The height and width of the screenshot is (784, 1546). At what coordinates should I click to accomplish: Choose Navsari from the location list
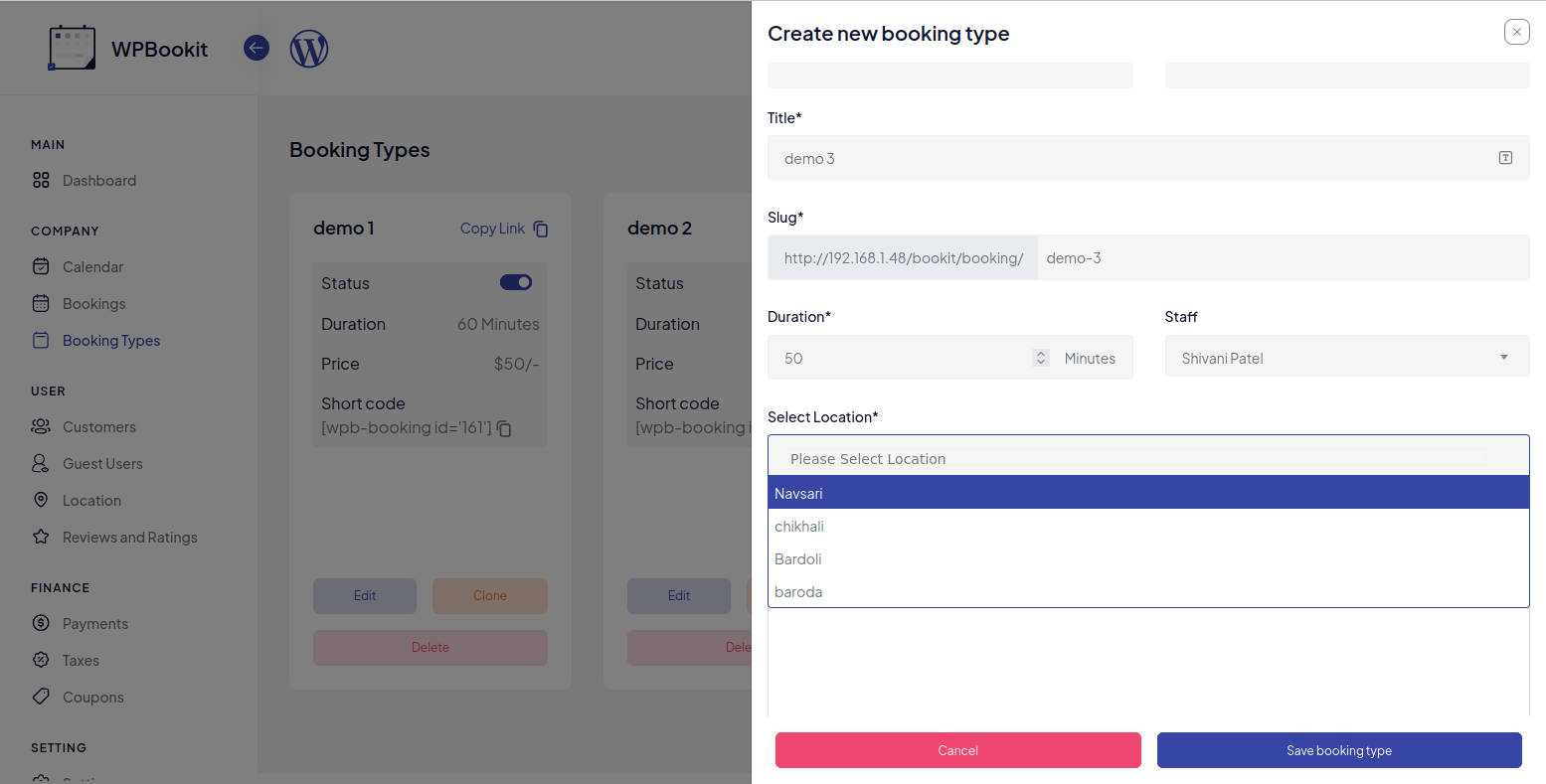(1147, 493)
